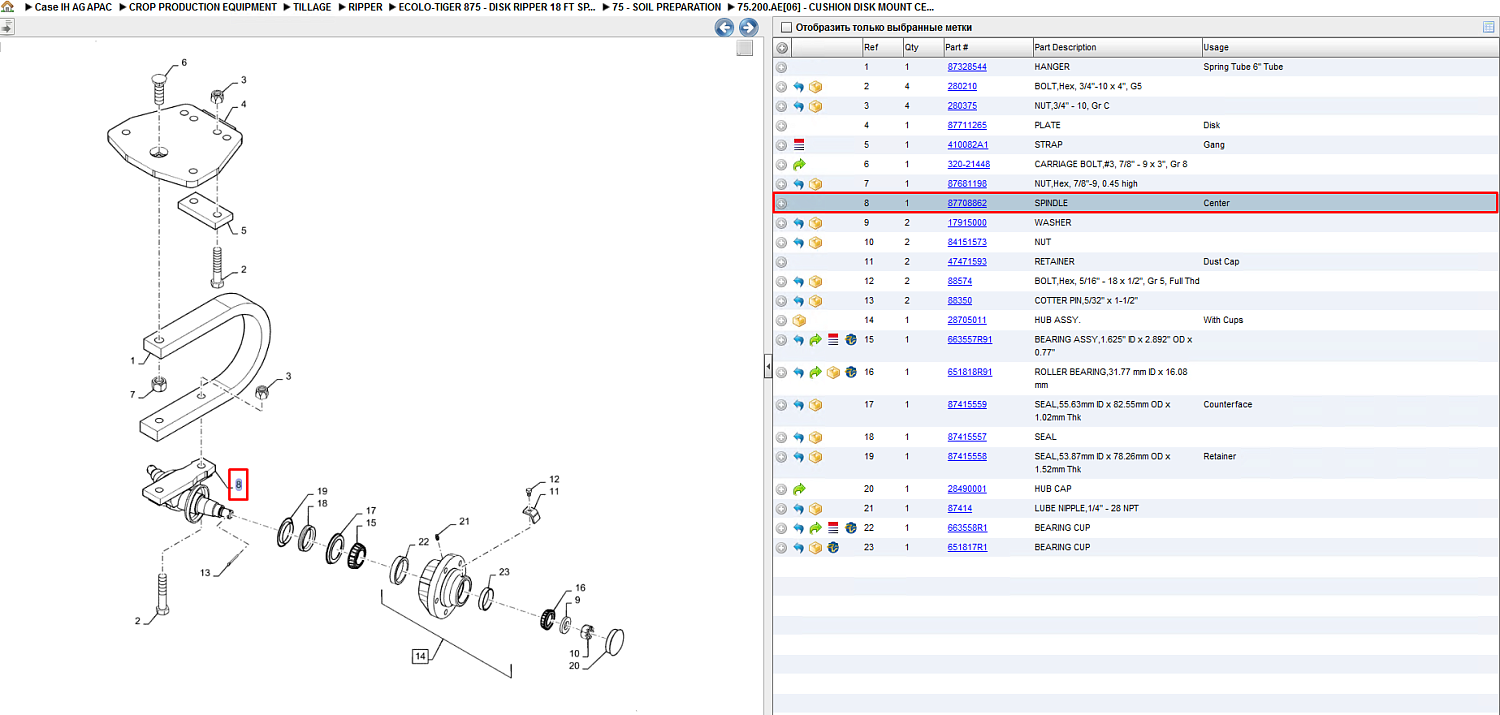Screen dimensions: 1500x715
Task: Click green arrow icon on CARRIAGE BOLT row
Action: pyautogui.click(x=799, y=164)
